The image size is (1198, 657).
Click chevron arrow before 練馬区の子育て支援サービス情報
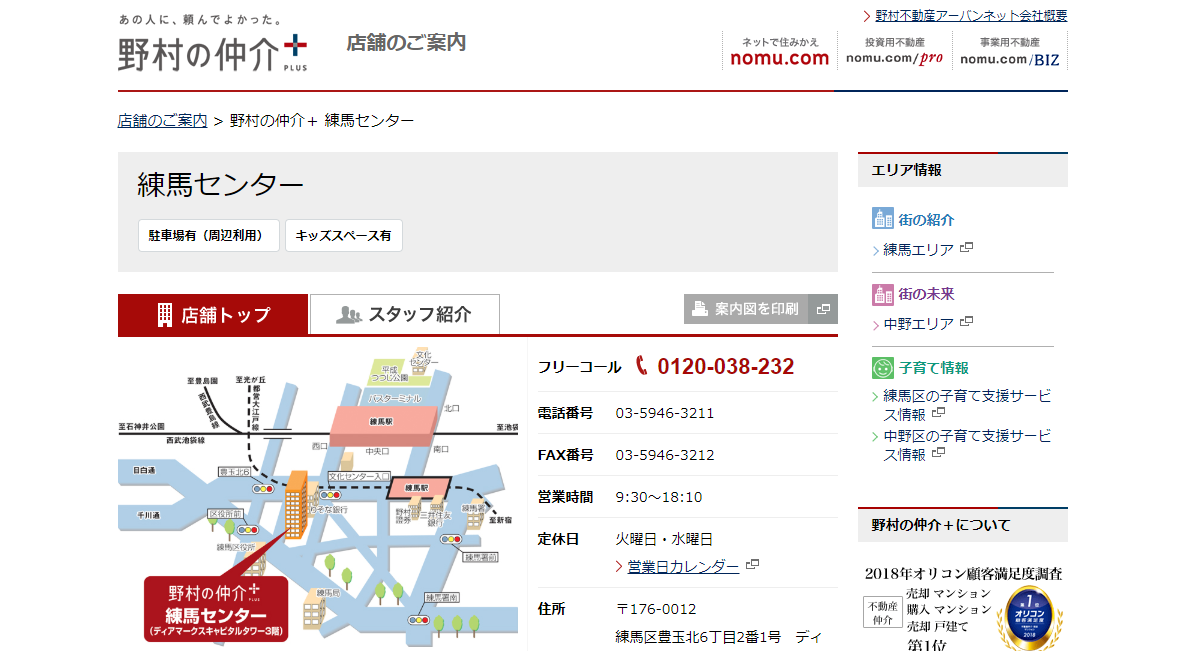[876, 396]
